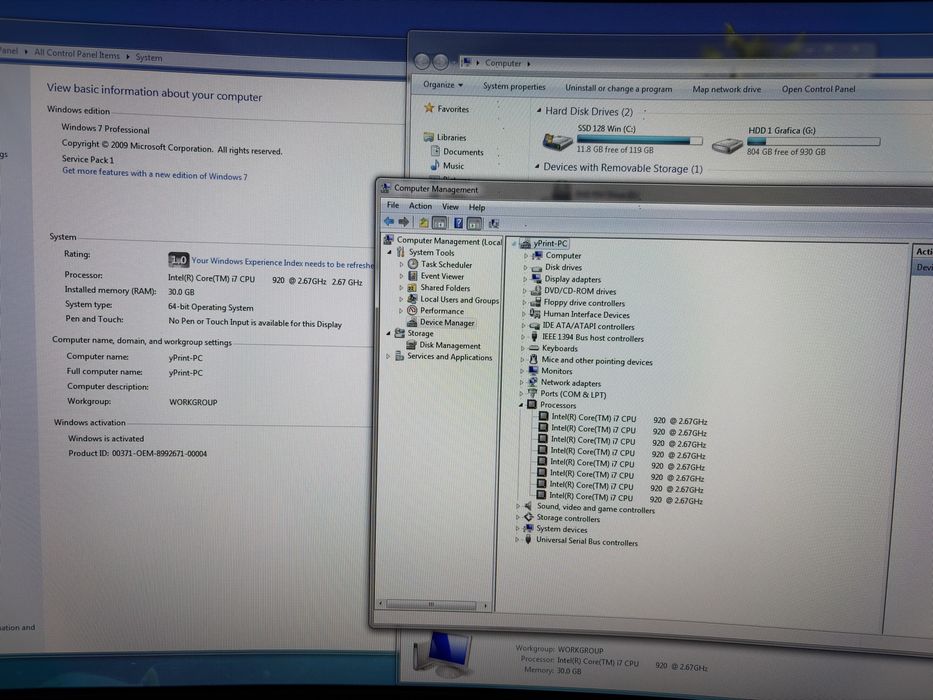Collapse the Storage node arrow in console tree
The image size is (933, 700).
pyautogui.click(x=389, y=333)
